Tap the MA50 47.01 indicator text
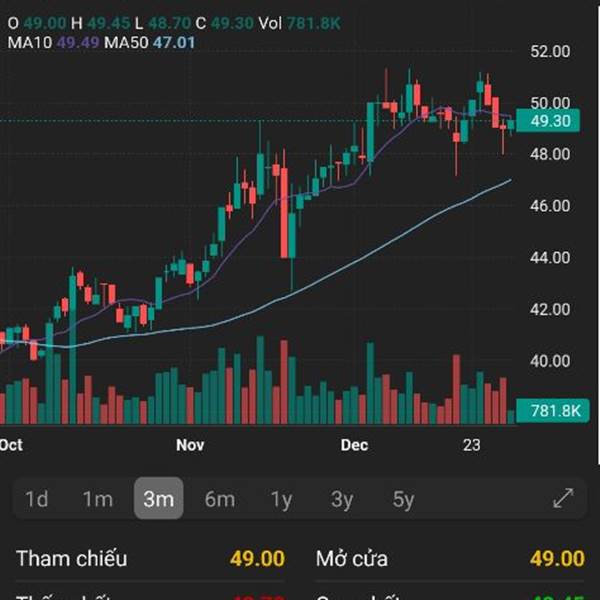600x600 pixels. (150, 42)
